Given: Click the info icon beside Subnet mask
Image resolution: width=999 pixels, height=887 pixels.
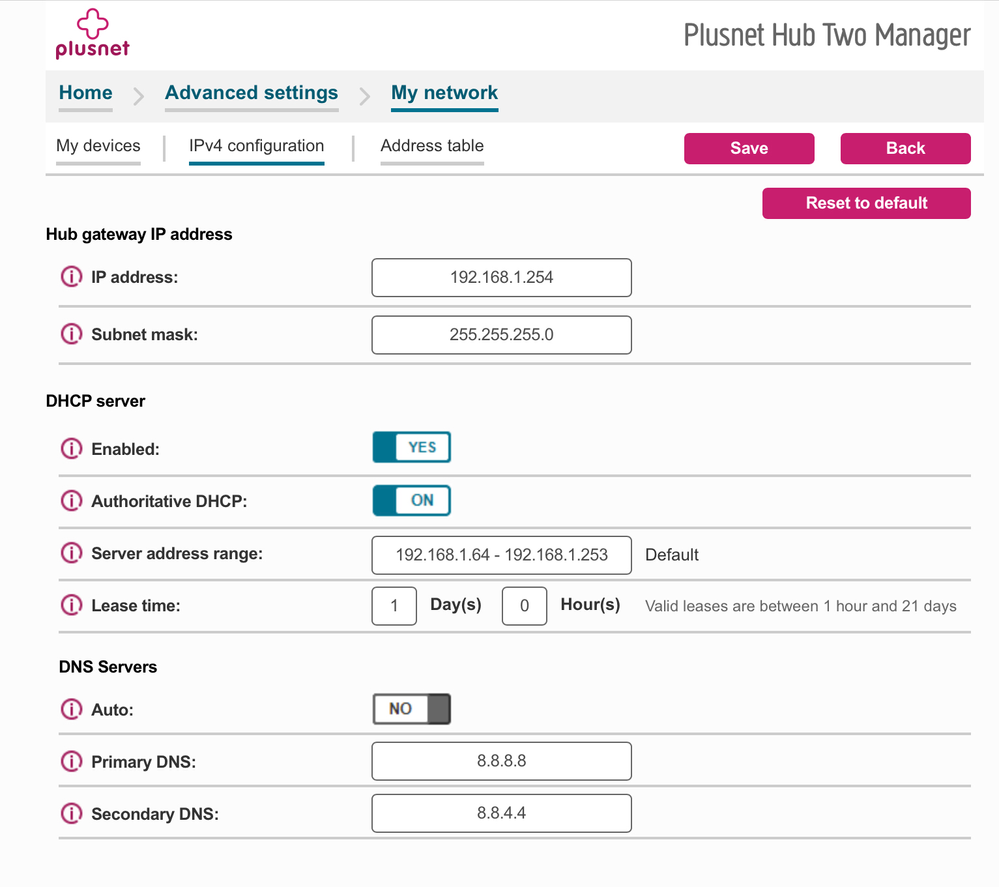Looking at the screenshot, I should click(71, 335).
